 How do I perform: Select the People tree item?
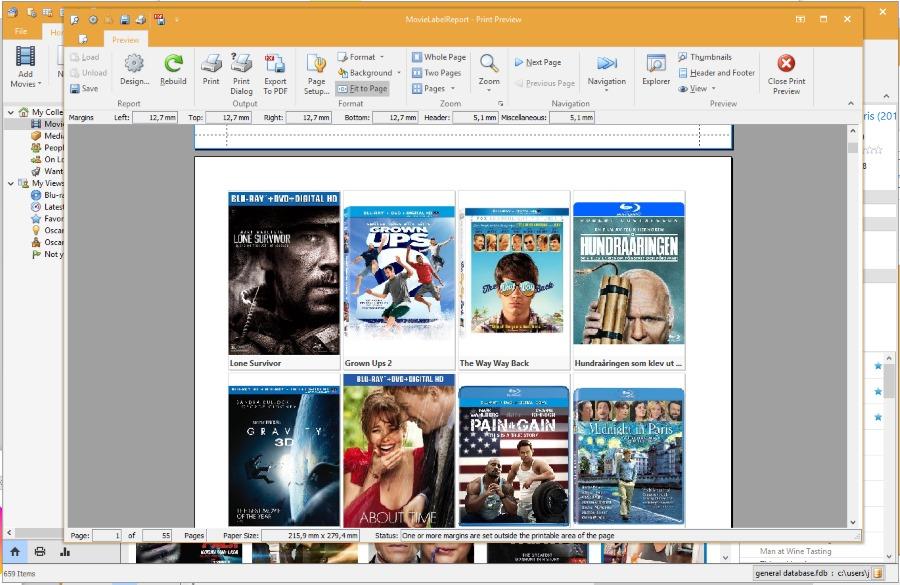coord(47,148)
